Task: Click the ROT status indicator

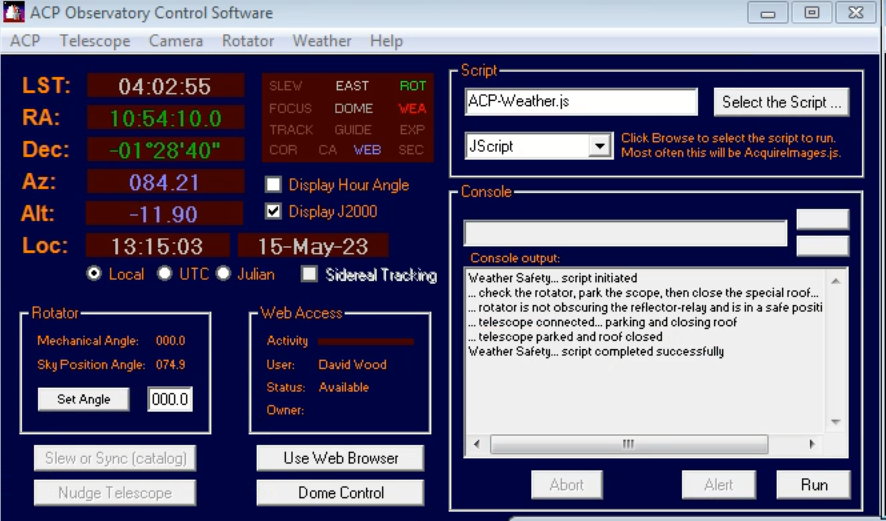Action: pyautogui.click(x=412, y=86)
